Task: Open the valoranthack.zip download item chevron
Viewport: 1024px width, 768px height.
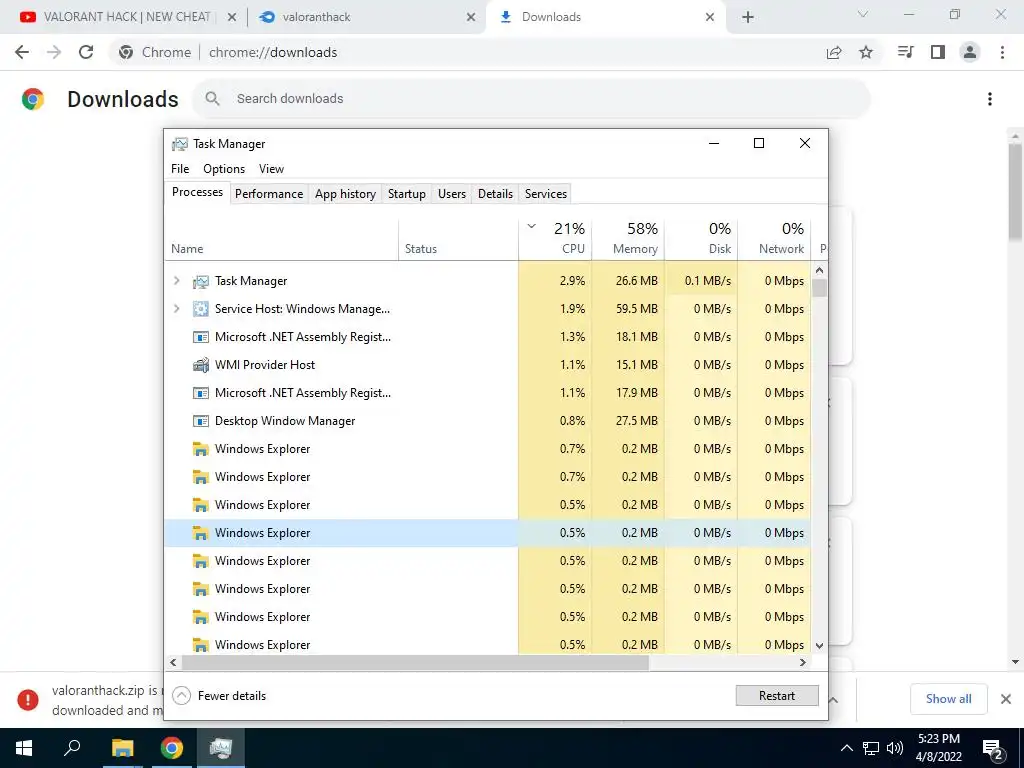Action: 834,699
